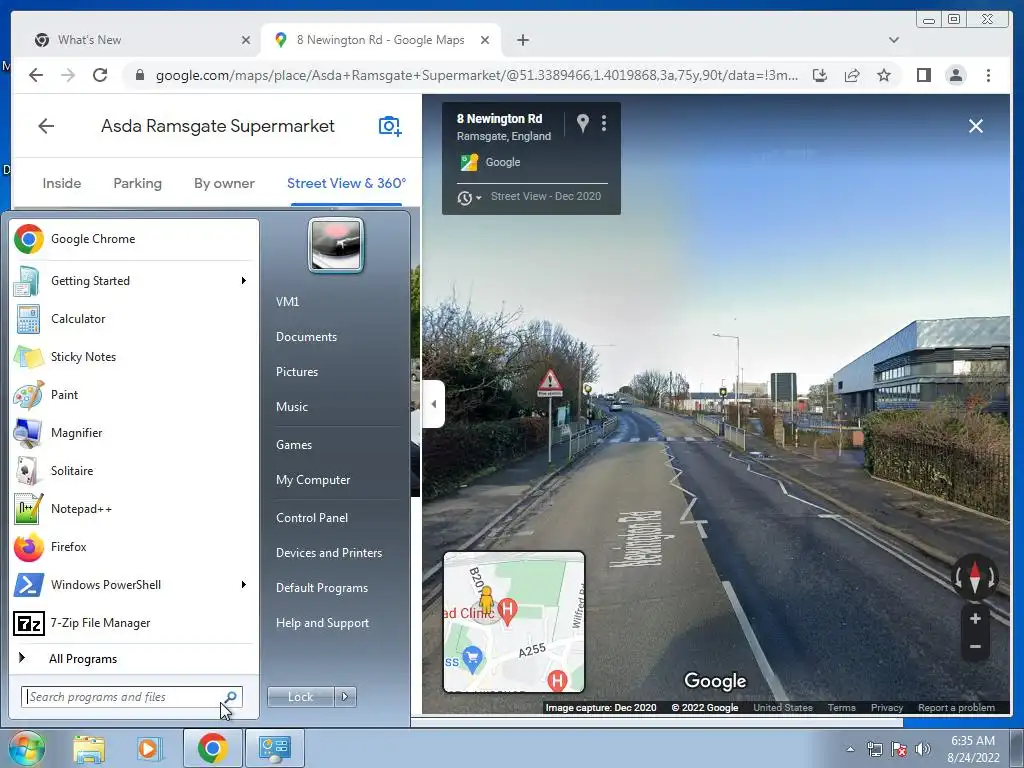The height and width of the screenshot is (768, 1024).
Task: Open the Chrome profile avatar icon
Action: pos(955,75)
